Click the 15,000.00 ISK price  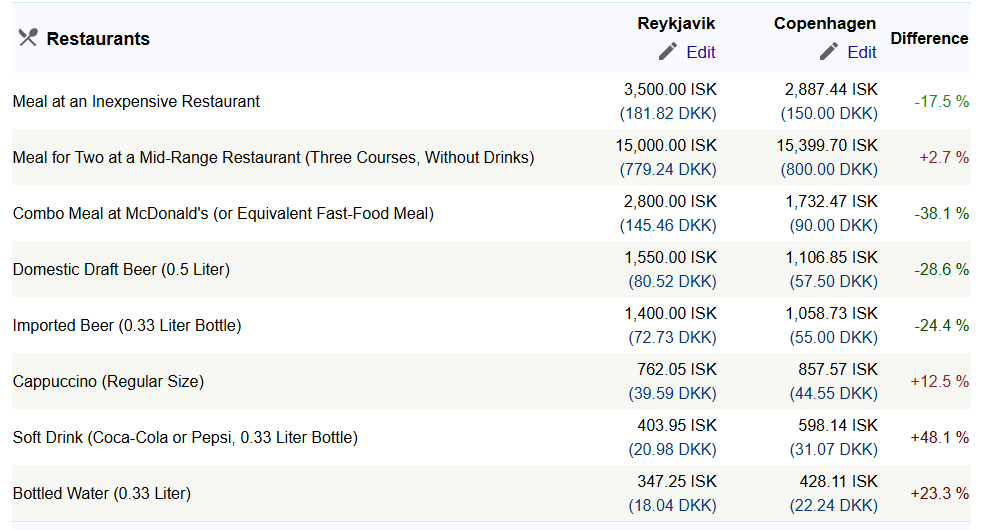pyautogui.click(x=666, y=145)
